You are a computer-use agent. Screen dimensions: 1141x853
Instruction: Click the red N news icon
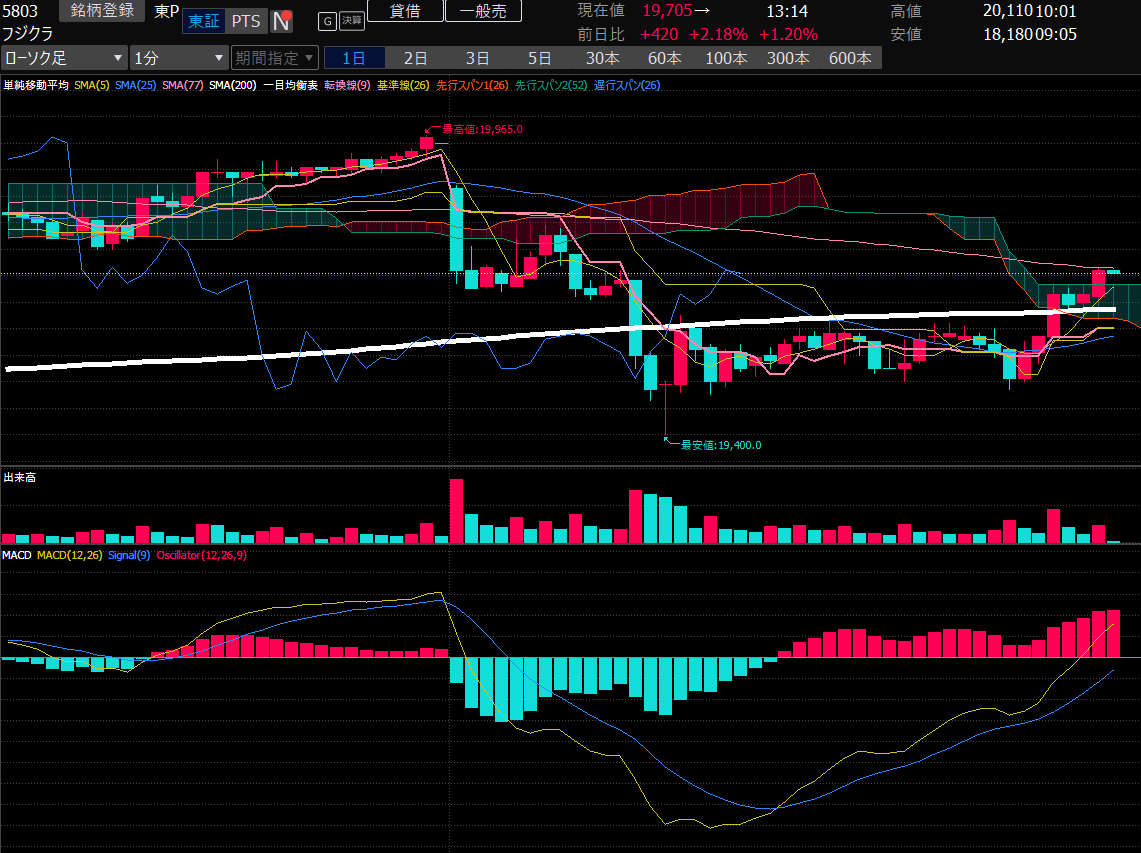[282, 21]
